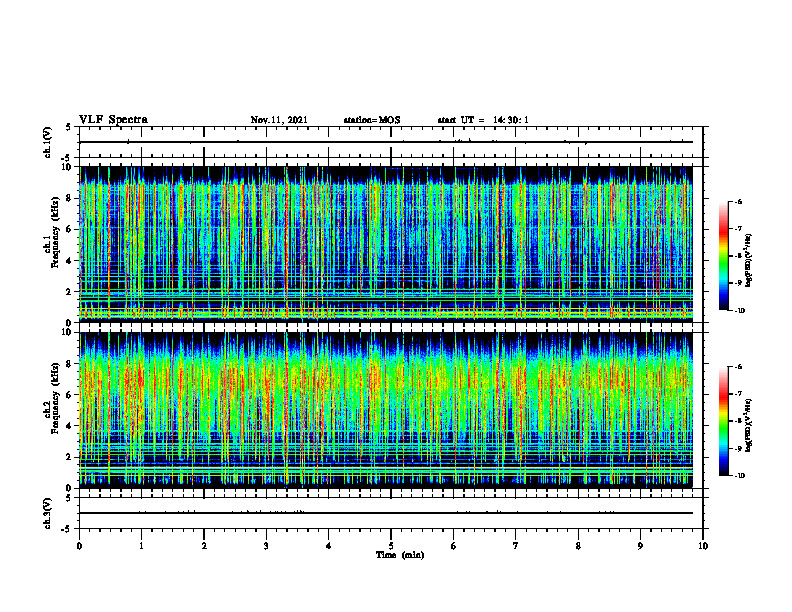
Task: Click the "-6" label on ch.1 color bar
Action: pos(738,201)
